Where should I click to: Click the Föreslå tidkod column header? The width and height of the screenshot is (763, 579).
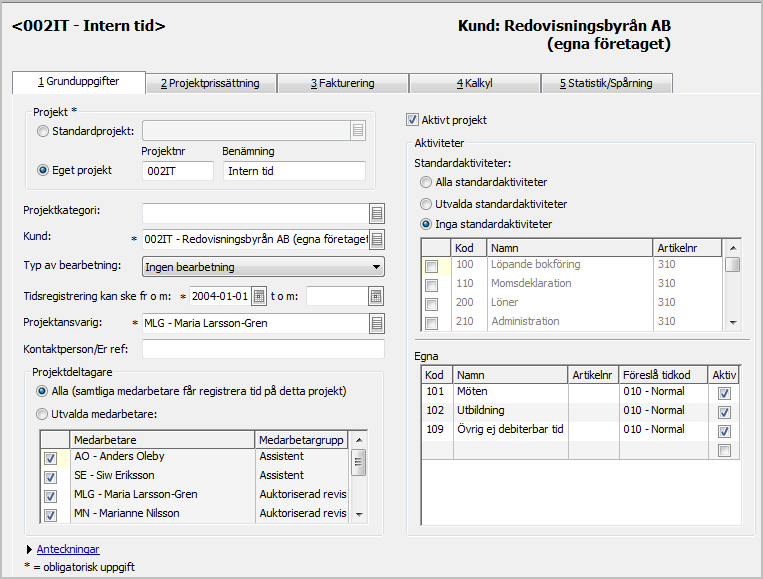(x=663, y=375)
